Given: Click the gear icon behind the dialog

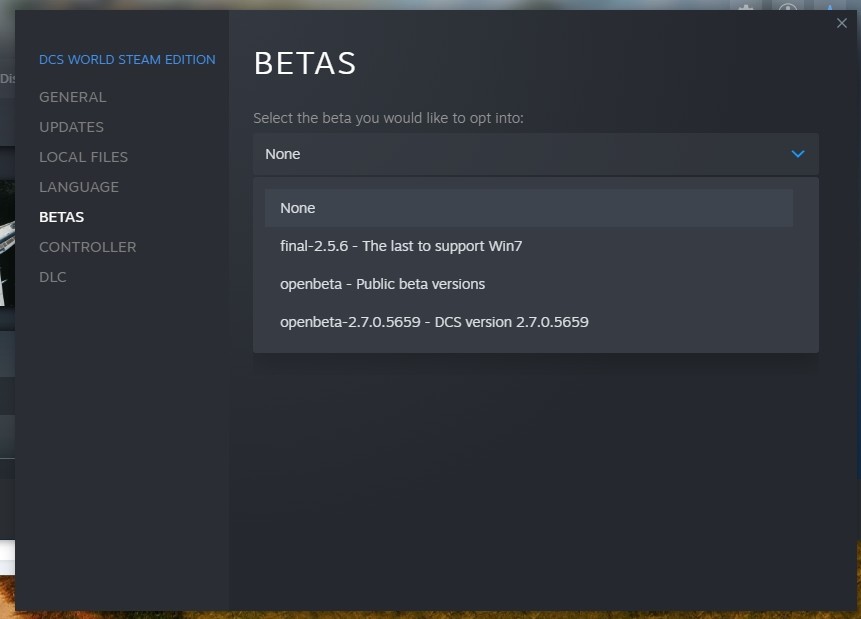Looking at the screenshot, I should click(x=745, y=7).
